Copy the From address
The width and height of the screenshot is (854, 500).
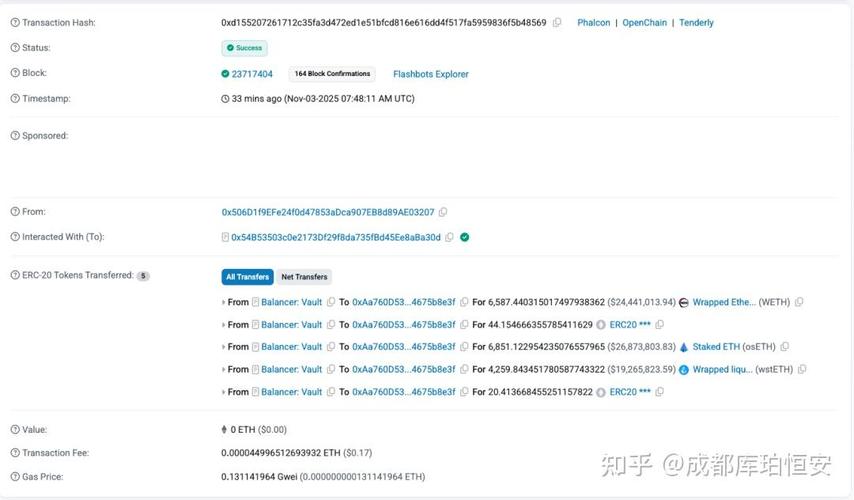(x=443, y=212)
